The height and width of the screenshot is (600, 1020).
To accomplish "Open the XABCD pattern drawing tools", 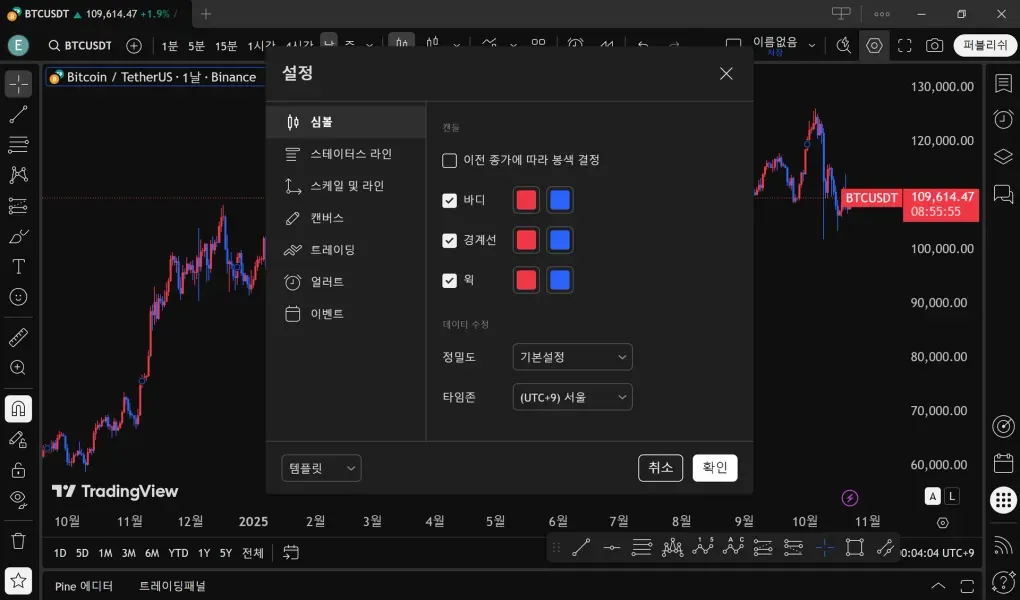I will click(x=18, y=174).
